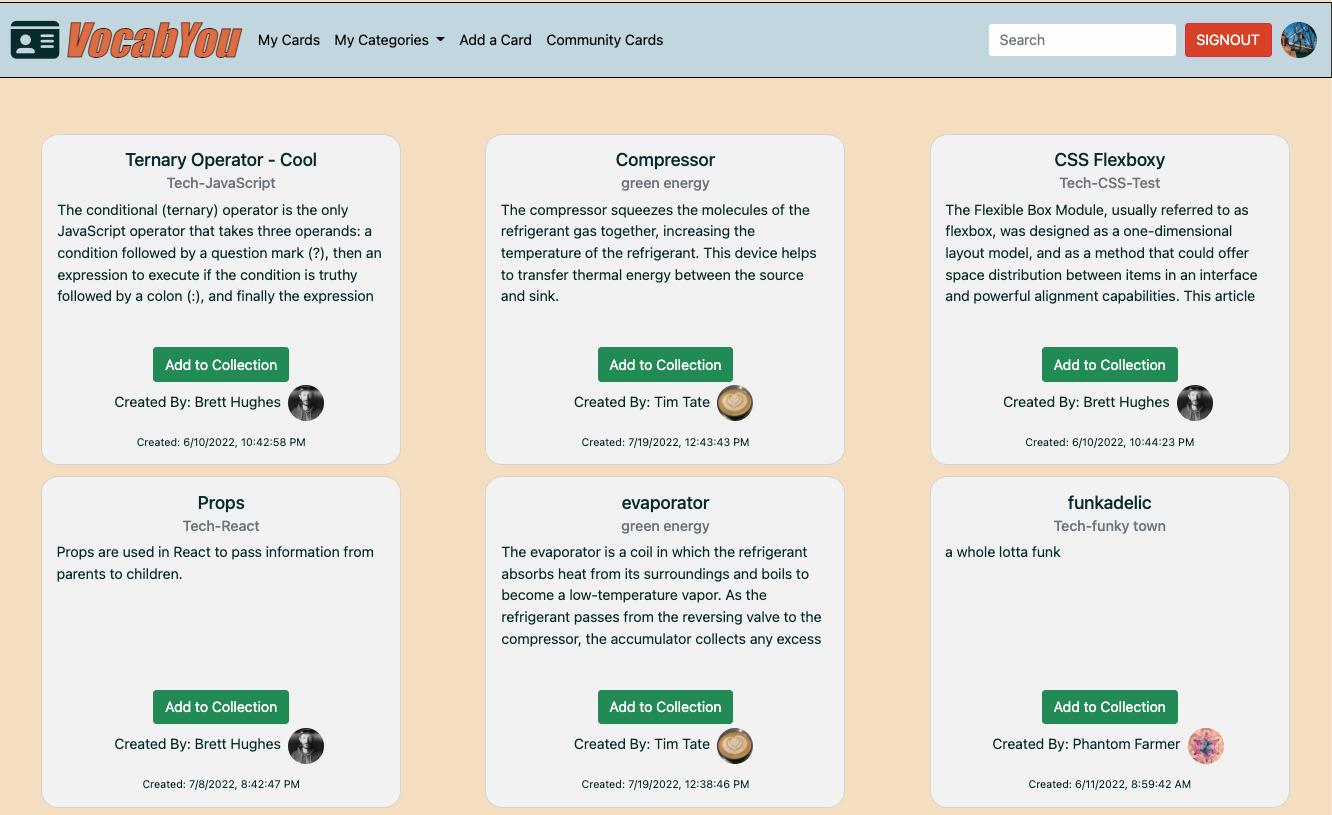Go to Add a Card

[x=495, y=40]
